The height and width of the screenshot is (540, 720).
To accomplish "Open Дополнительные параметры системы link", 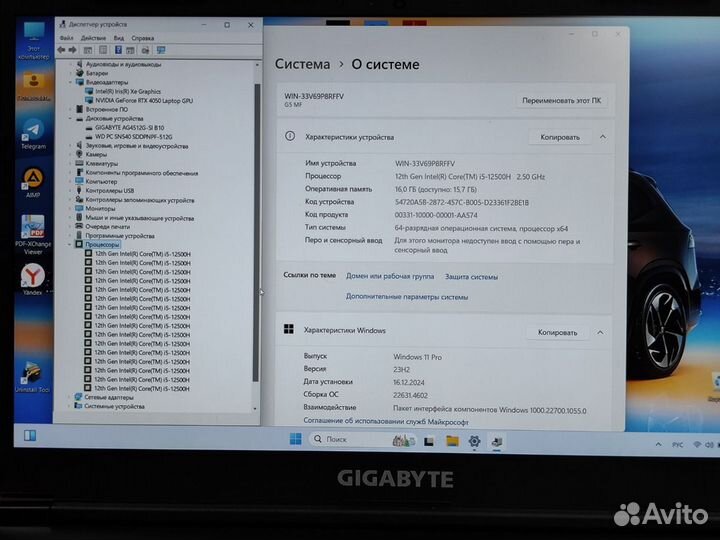I will [x=407, y=297].
